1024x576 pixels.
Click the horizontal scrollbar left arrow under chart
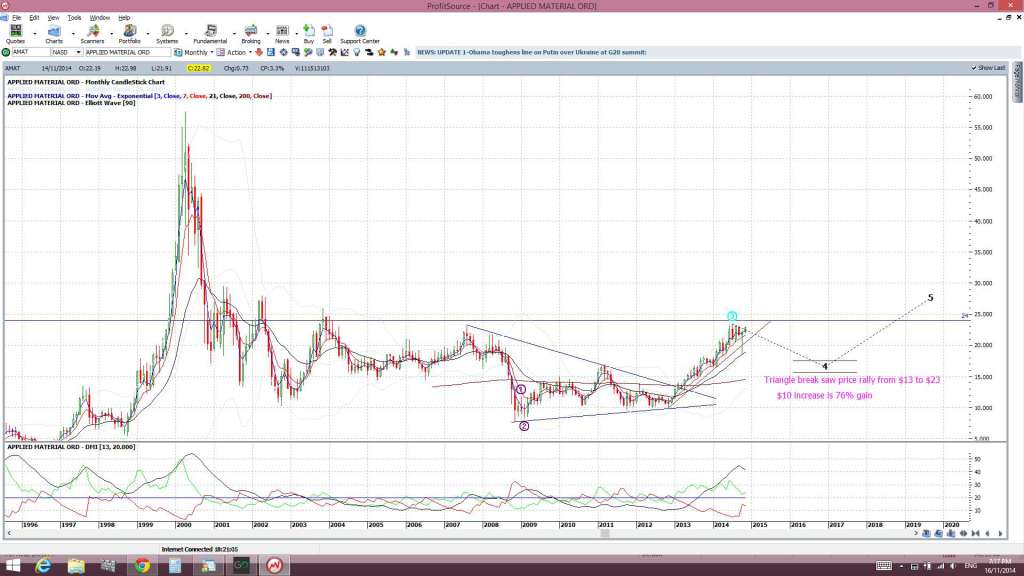8,534
